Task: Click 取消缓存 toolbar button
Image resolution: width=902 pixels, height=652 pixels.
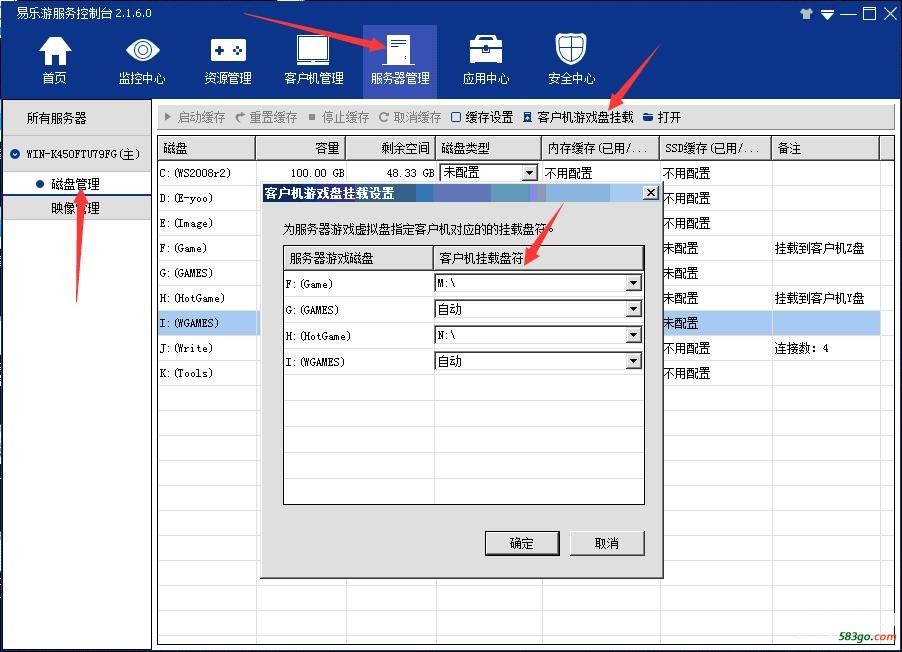Action: tap(410, 117)
